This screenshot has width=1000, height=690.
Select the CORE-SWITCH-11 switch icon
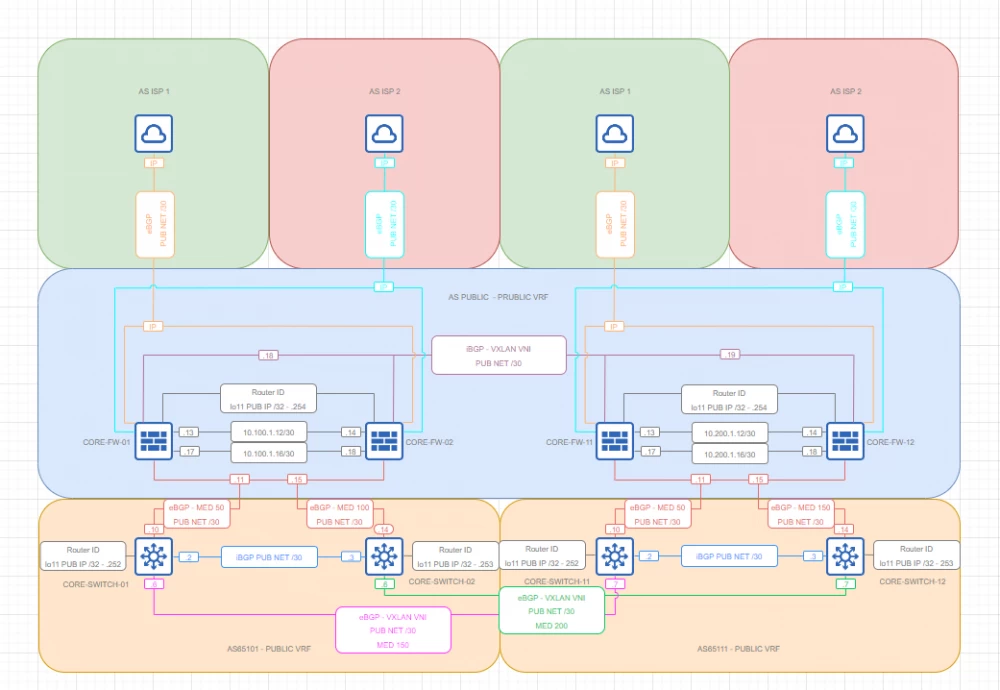615,557
